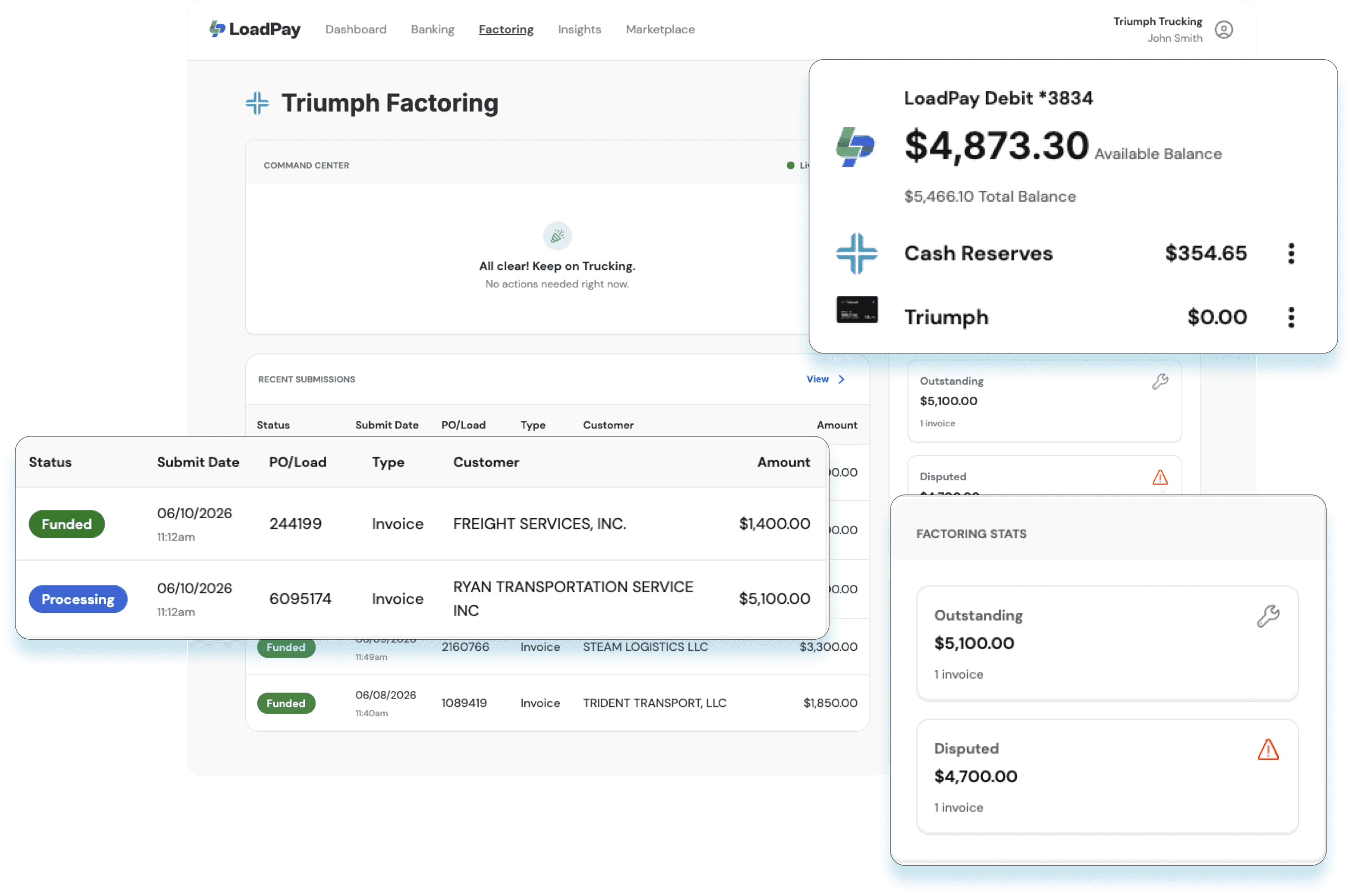Click the LoadPay logo in the header

pos(254,29)
